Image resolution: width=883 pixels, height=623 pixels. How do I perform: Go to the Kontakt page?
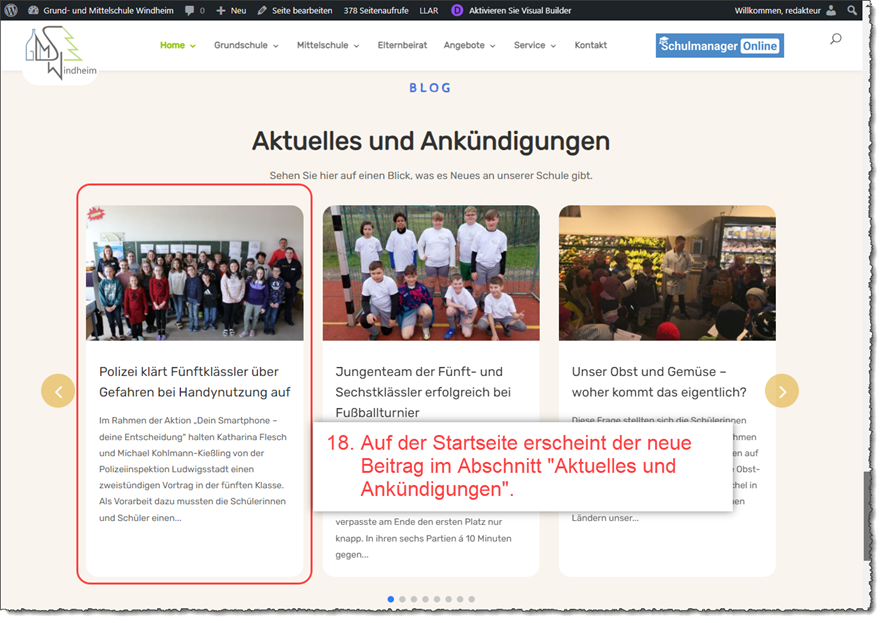(591, 45)
